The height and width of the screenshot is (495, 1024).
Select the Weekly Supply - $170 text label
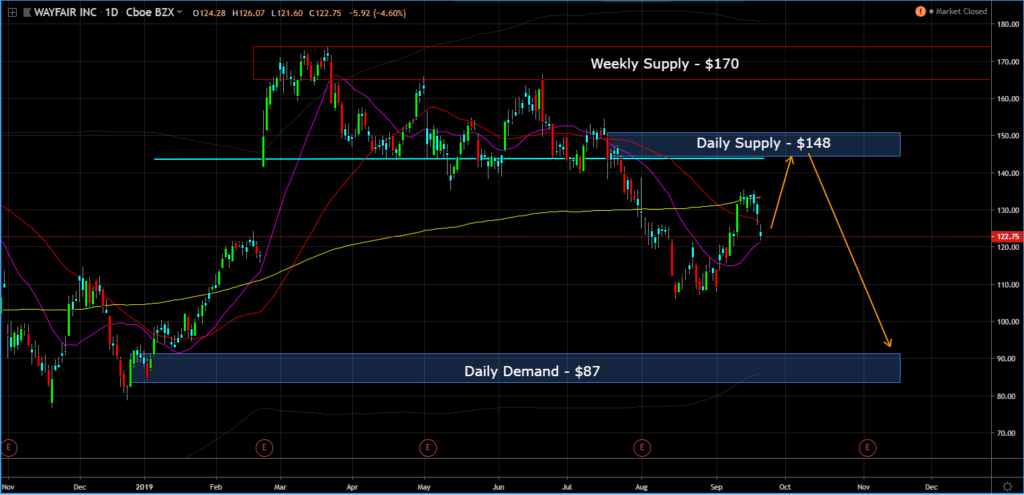click(x=665, y=64)
